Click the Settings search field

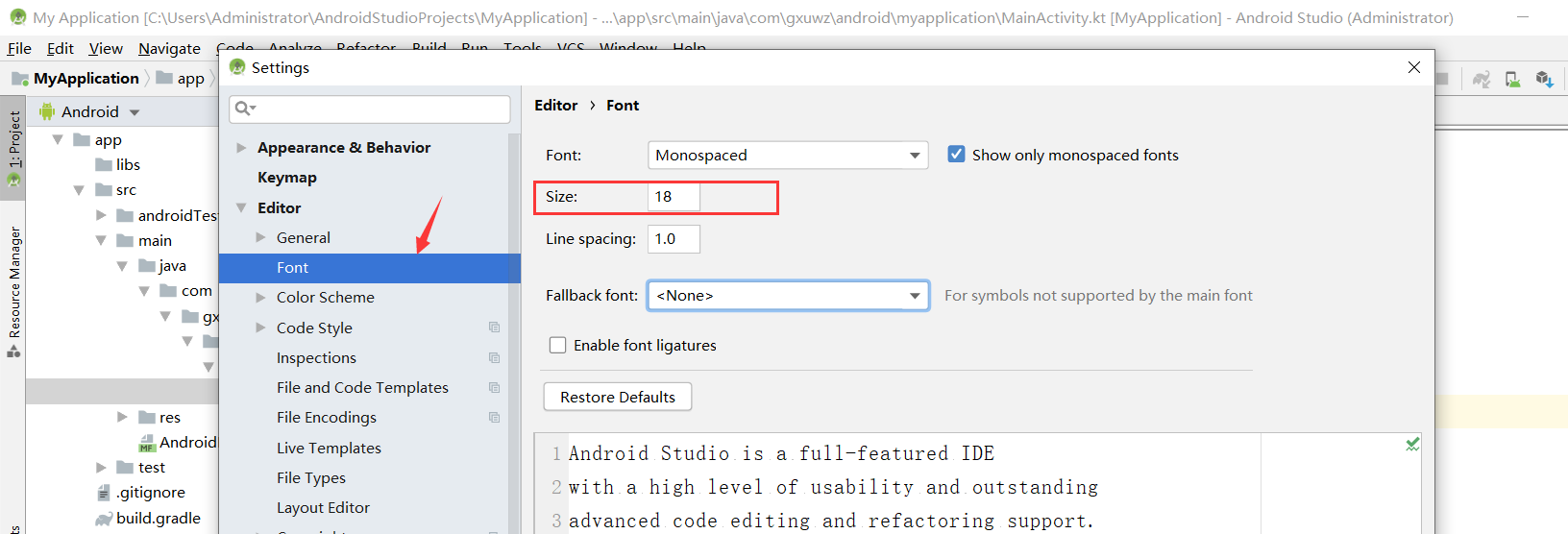click(x=370, y=109)
